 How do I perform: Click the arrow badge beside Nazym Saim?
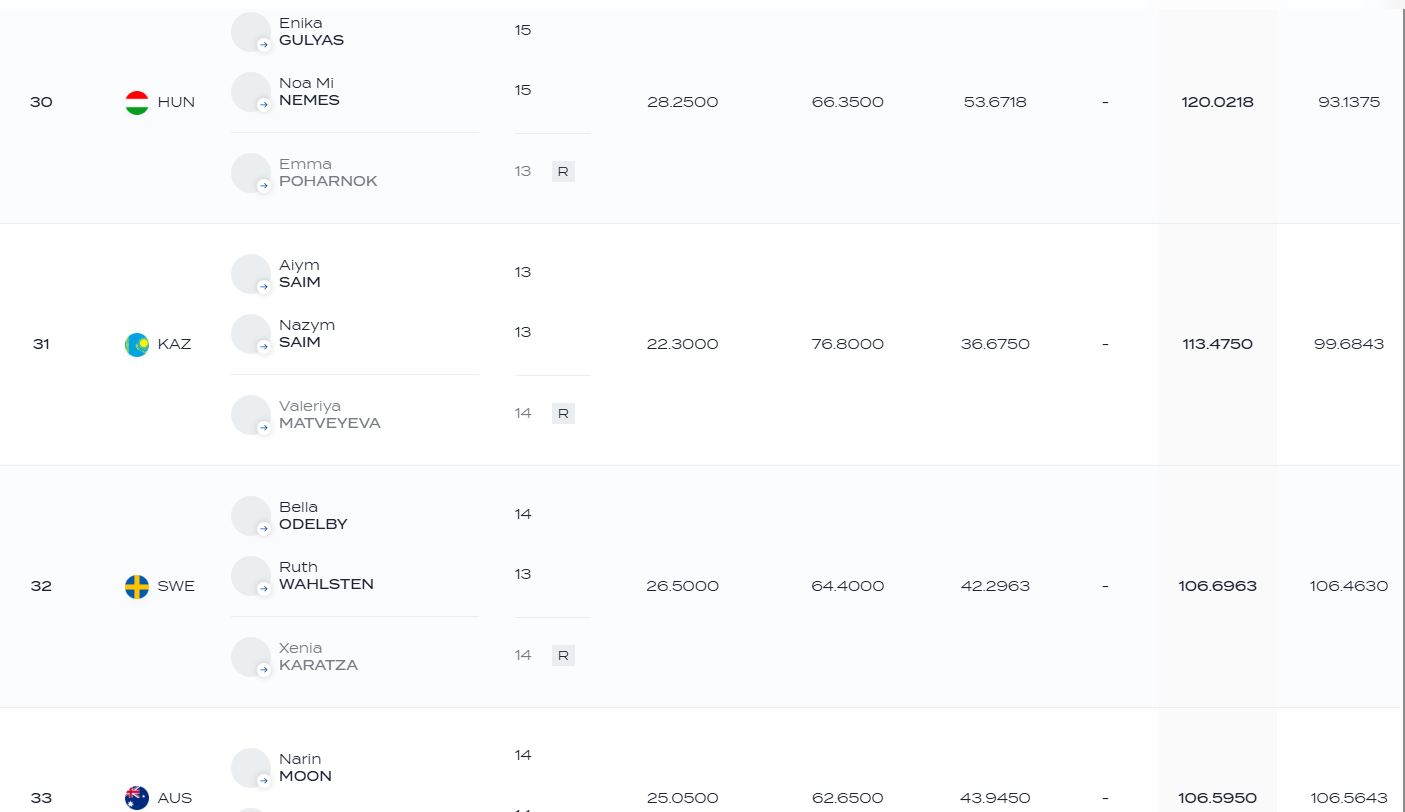[x=264, y=347]
